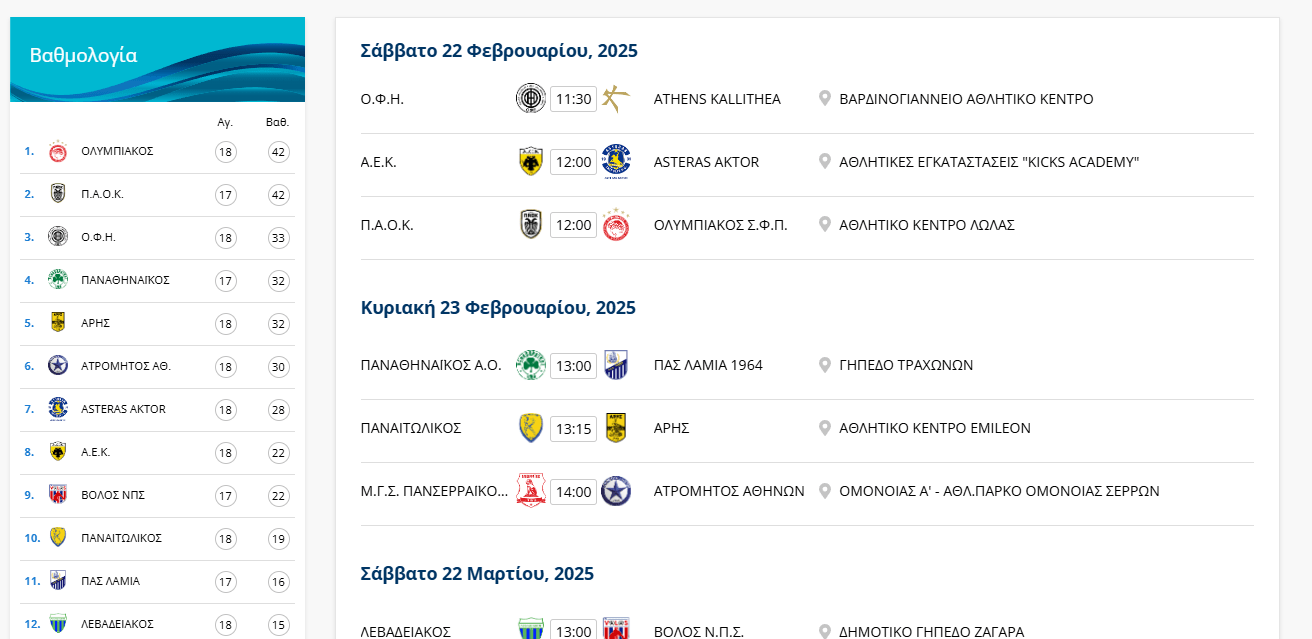Open the 11:30 Ο.Φ.Η. match time box
The width and height of the screenshot is (1312, 639).
(573, 99)
